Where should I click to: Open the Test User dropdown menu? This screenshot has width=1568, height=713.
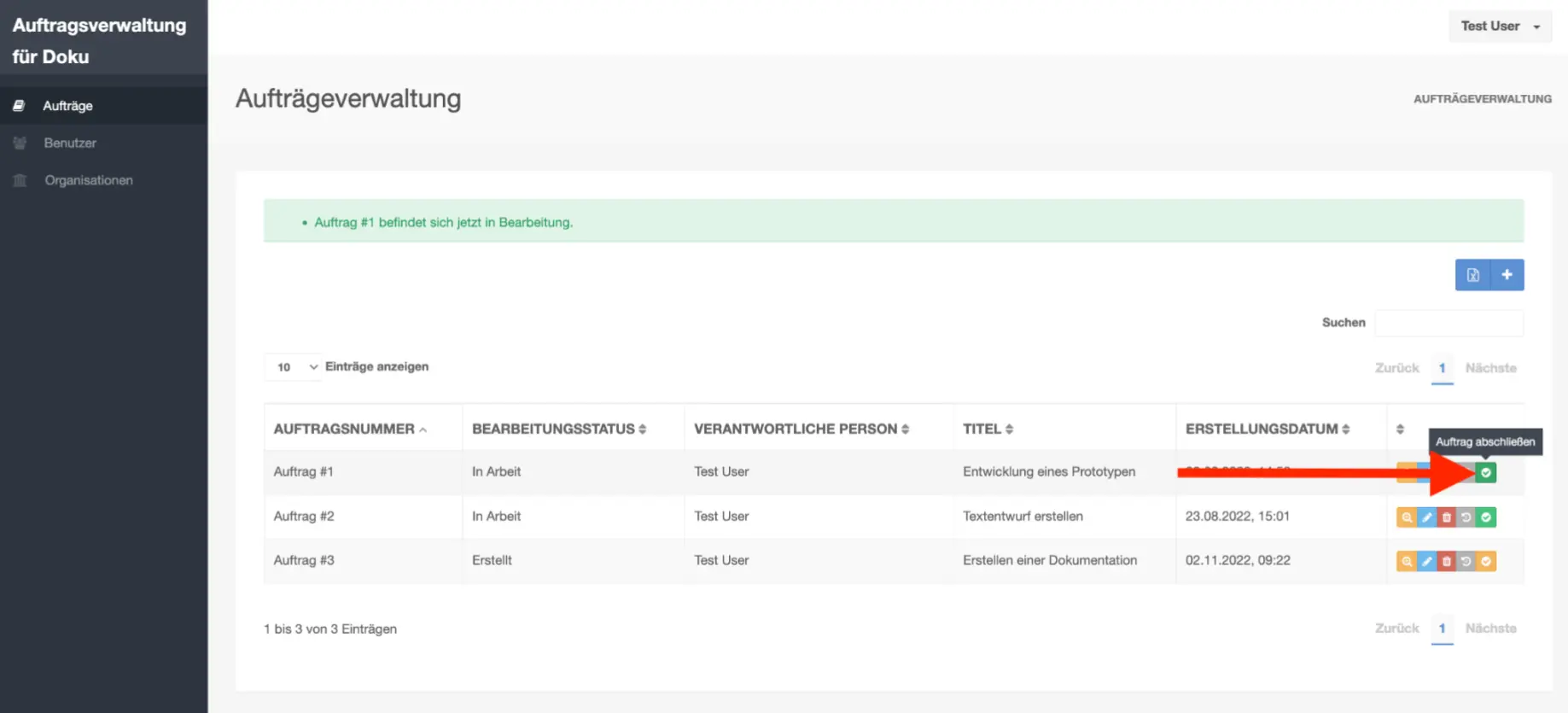coord(1500,26)
